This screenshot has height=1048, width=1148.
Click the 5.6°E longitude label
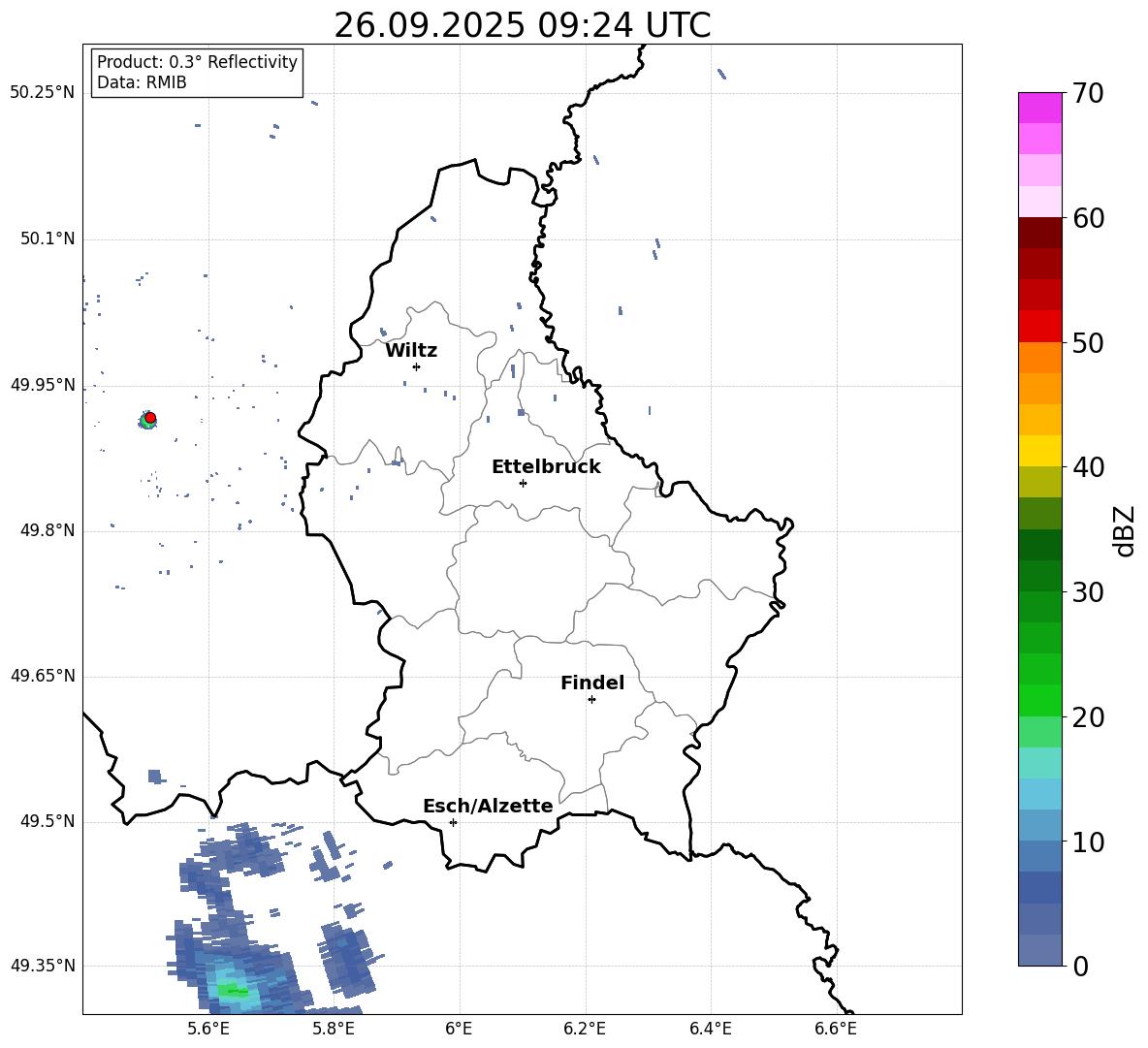208,1029
